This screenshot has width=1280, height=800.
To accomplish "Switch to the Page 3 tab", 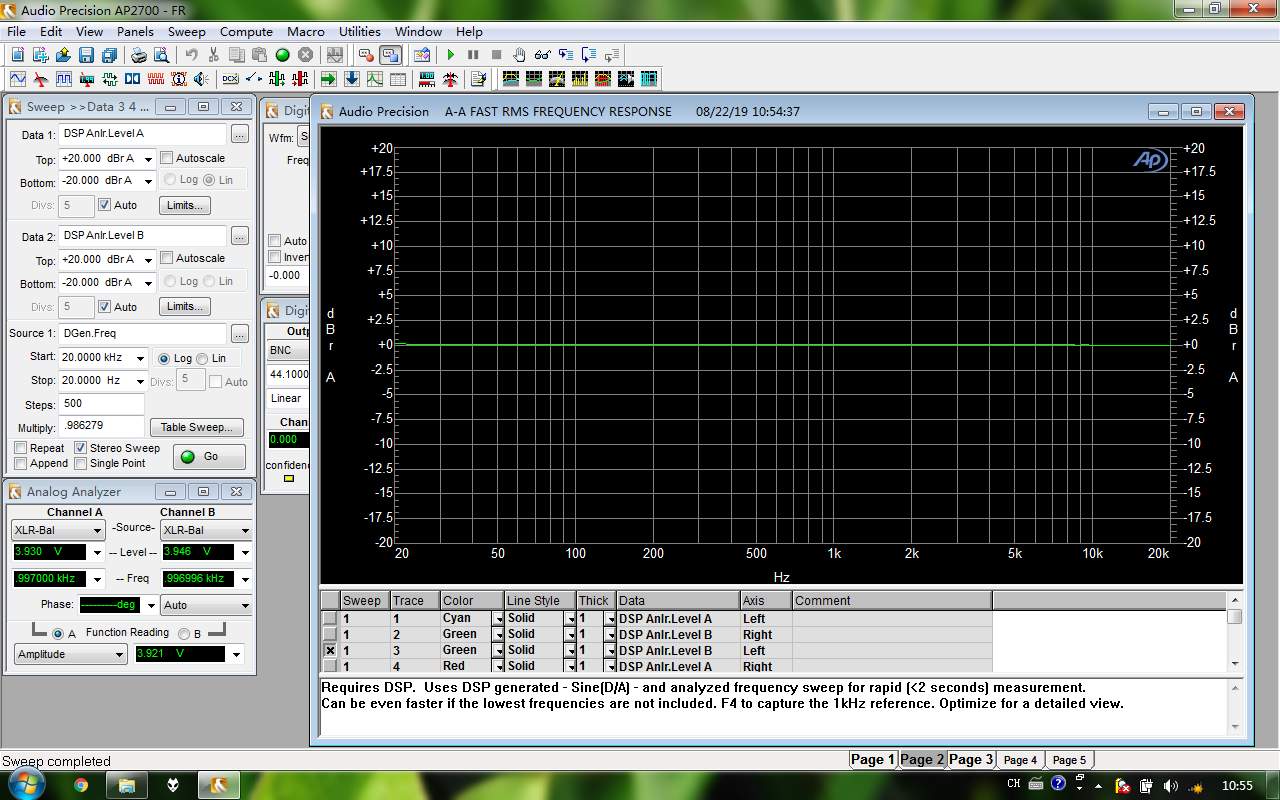I will [x=971, y=759].
